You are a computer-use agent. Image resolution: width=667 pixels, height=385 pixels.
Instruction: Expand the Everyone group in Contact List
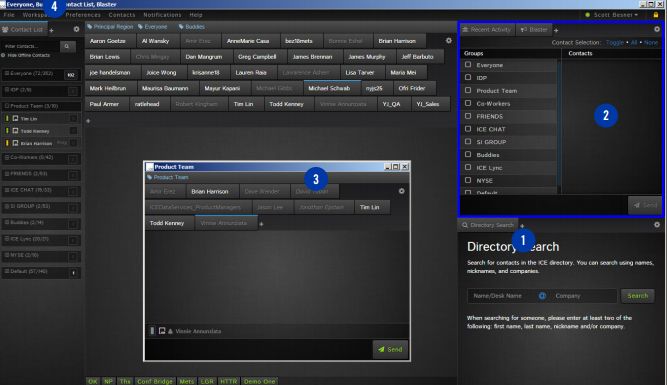coord(7,74)
